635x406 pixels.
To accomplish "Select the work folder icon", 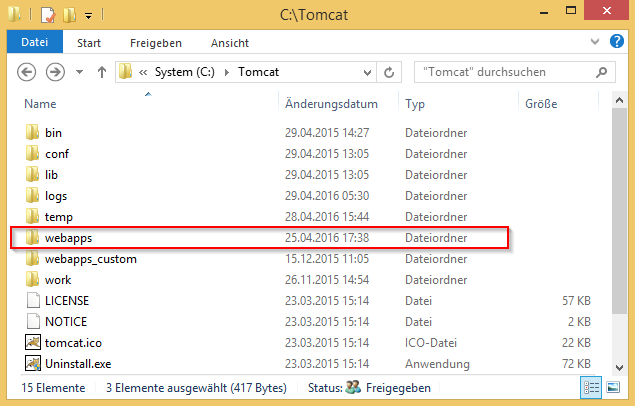I will coord(32,280).
